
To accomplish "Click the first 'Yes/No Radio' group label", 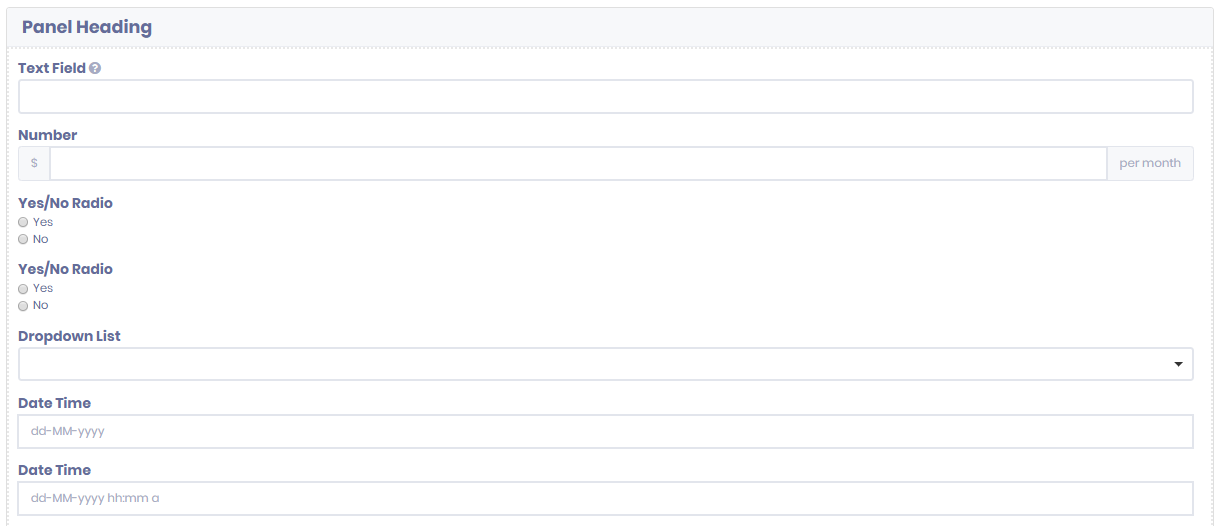I will 65,203.
